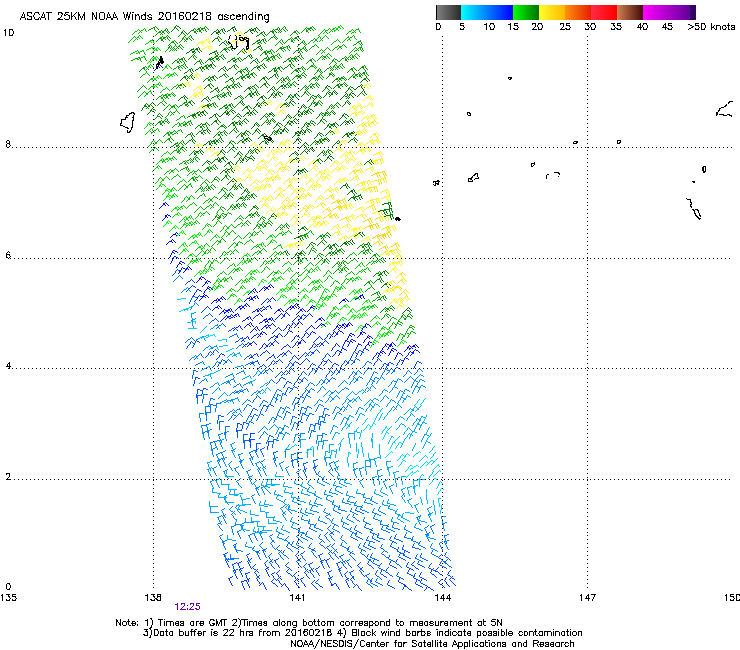
Task: Click the 'NOAA/NESDIS/Center for Satellite Applications and Research' credit
Action: (432, 644)
